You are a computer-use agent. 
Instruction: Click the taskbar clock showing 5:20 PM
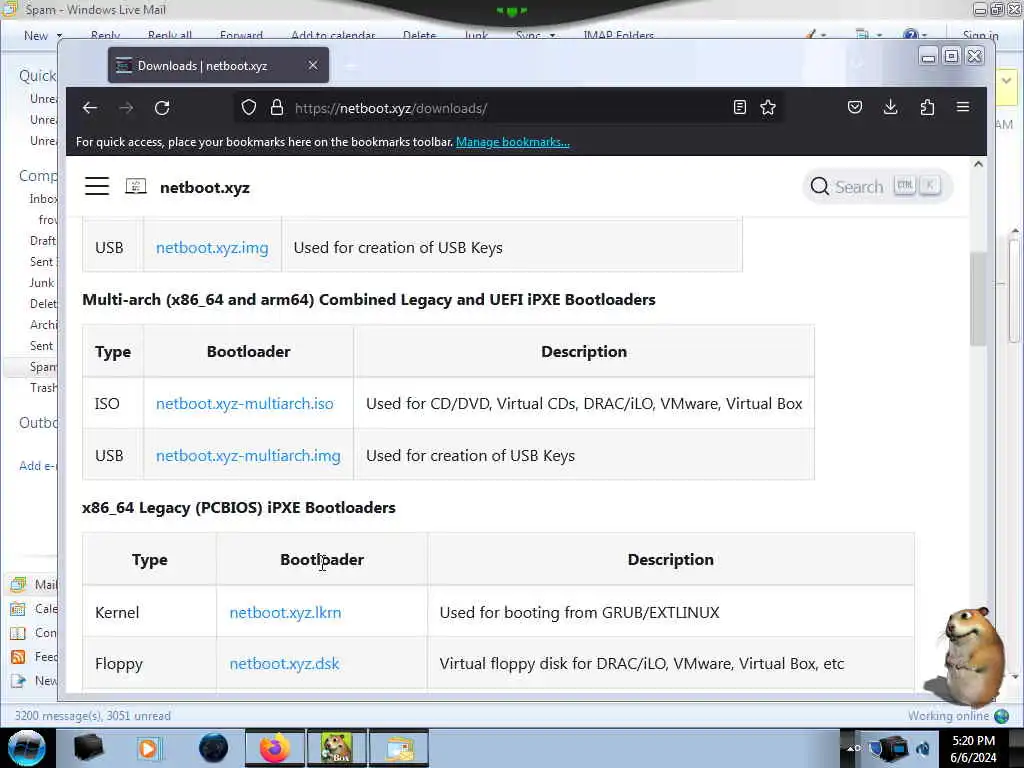click(973, 748)
